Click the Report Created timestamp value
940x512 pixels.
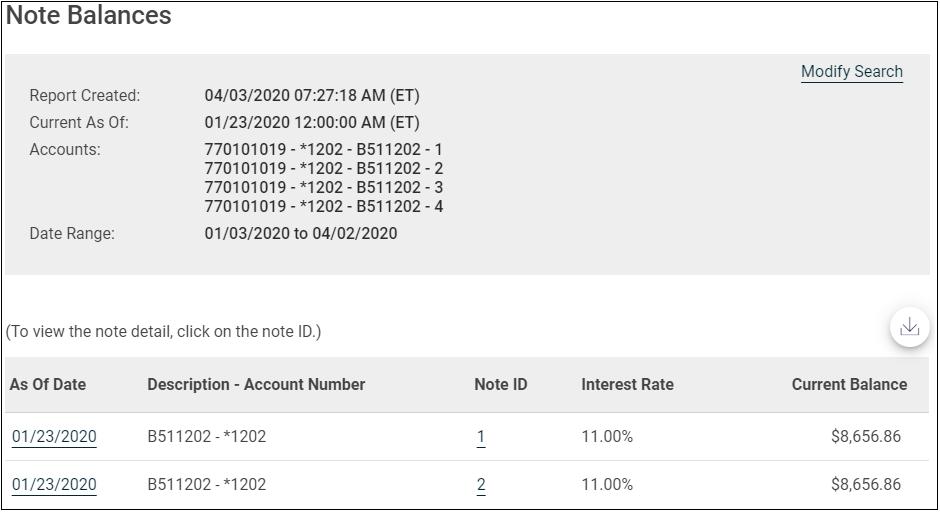click(312, 96)
